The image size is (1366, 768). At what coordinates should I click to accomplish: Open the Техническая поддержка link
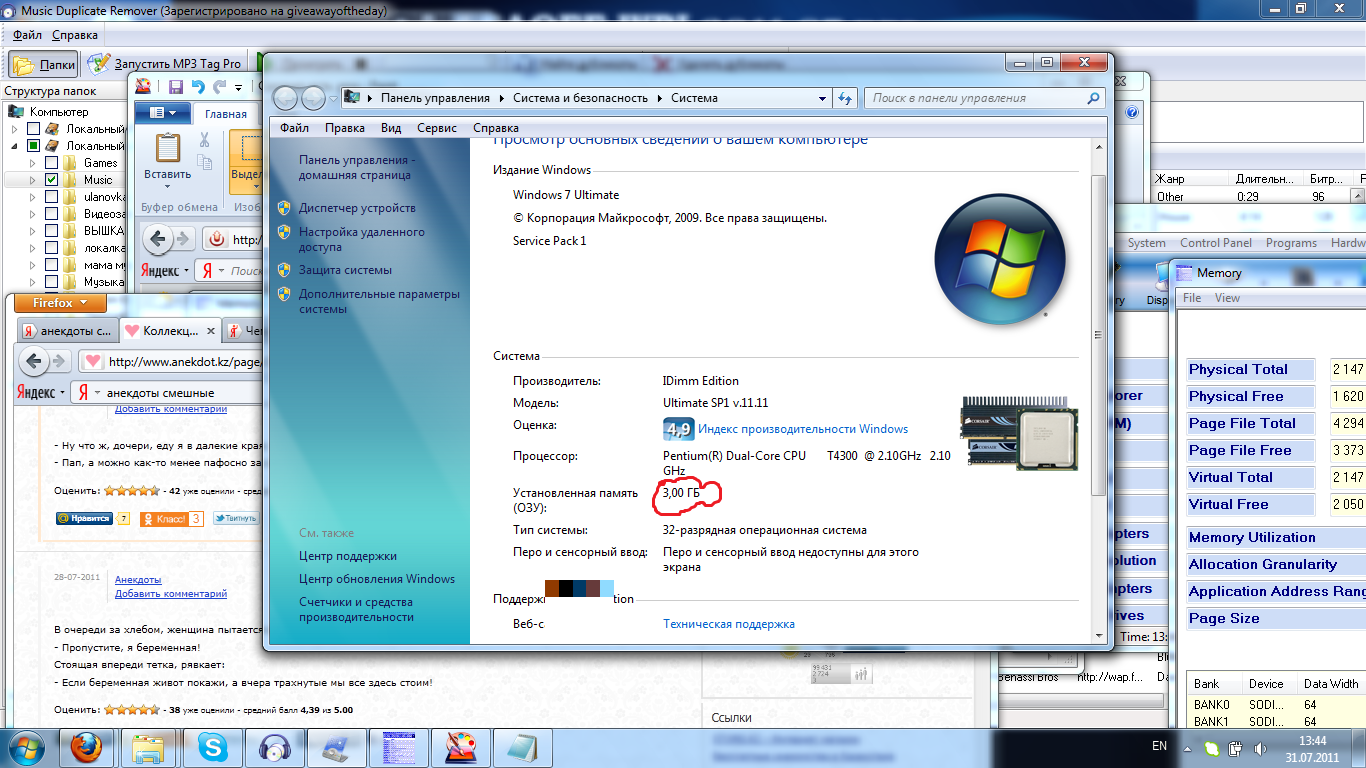(x=727, y=623)
